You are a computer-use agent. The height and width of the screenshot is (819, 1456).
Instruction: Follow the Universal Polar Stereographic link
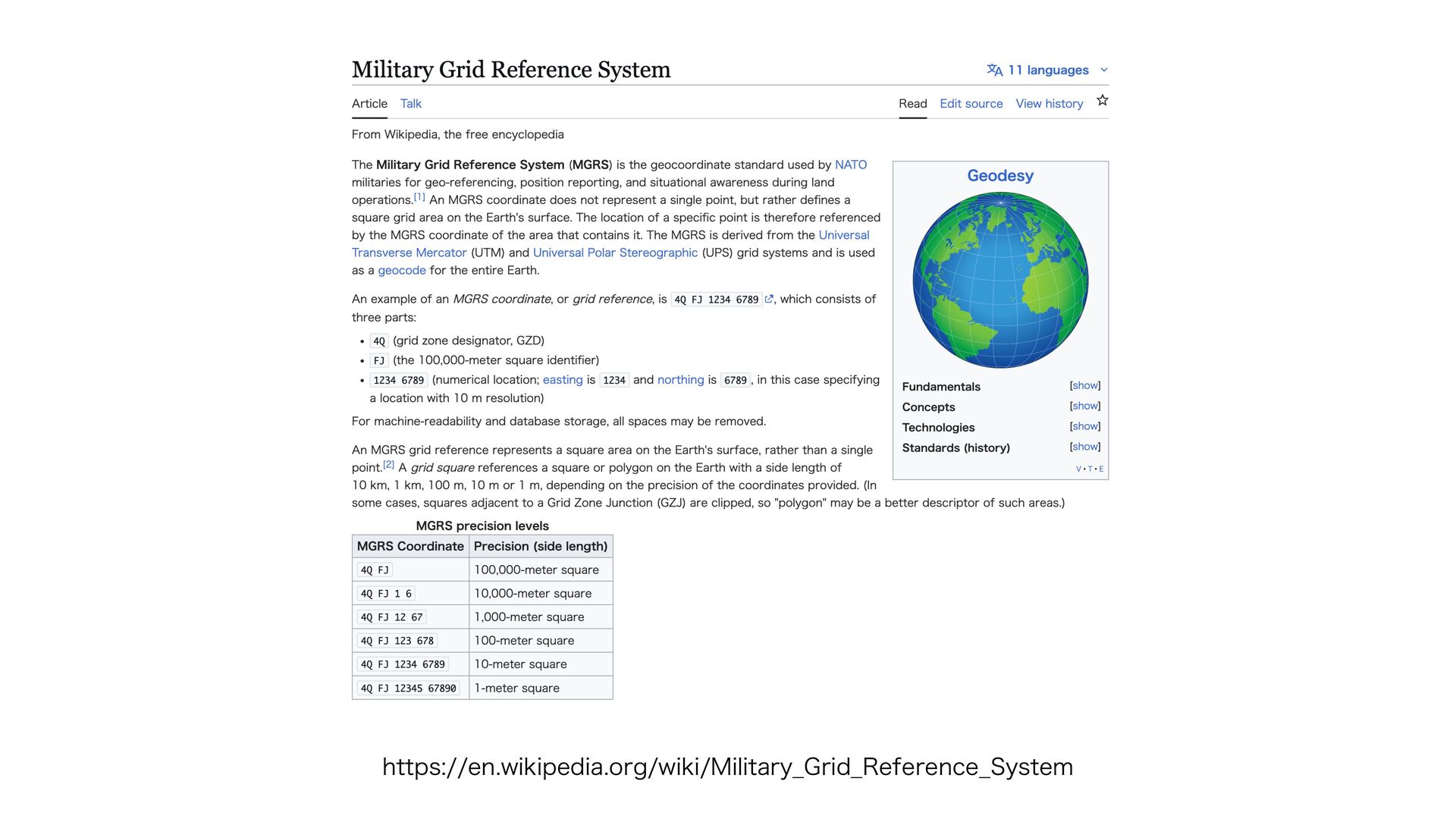point(615,253)
